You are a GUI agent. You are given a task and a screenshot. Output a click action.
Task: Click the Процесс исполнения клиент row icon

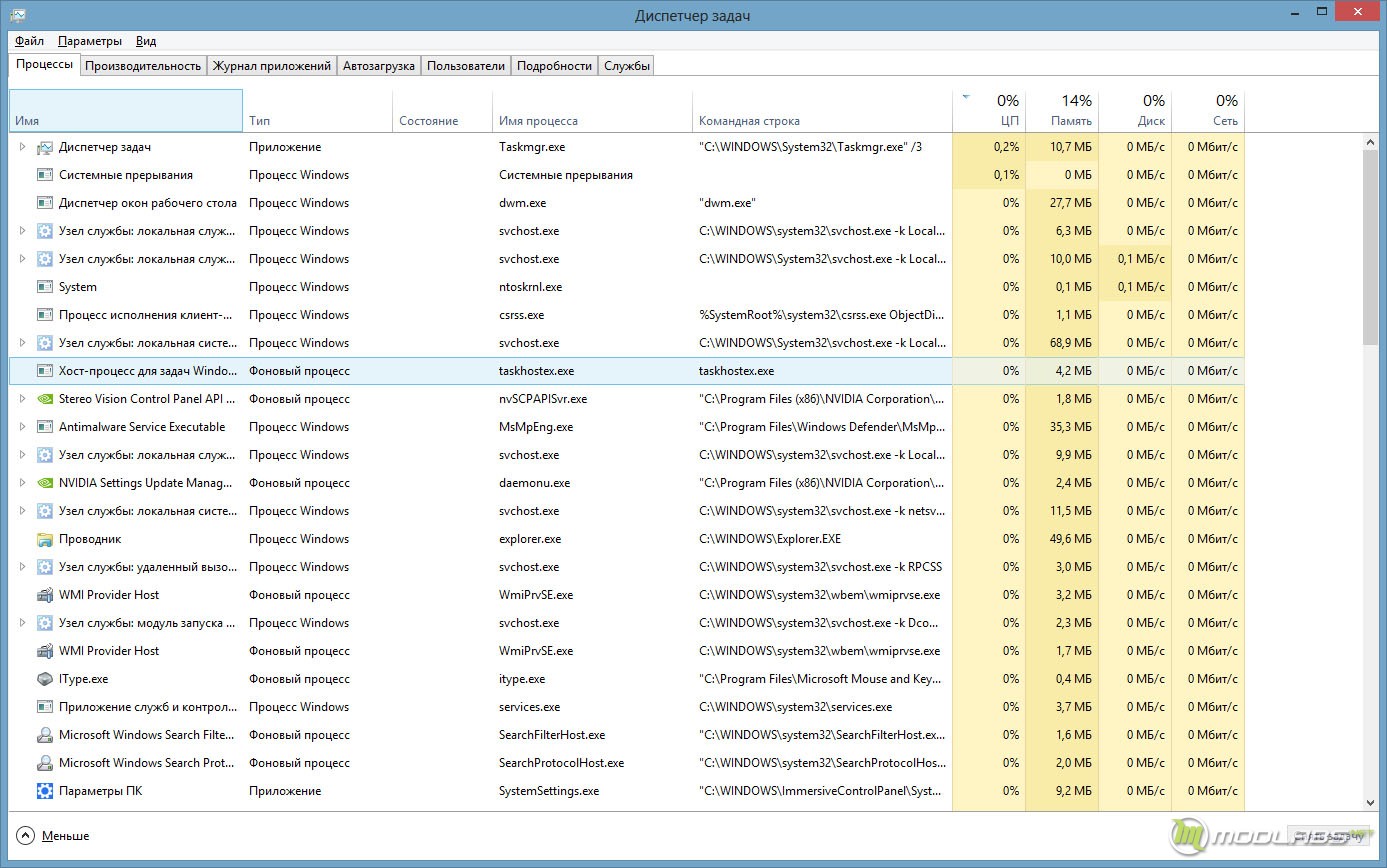(45, 315)
